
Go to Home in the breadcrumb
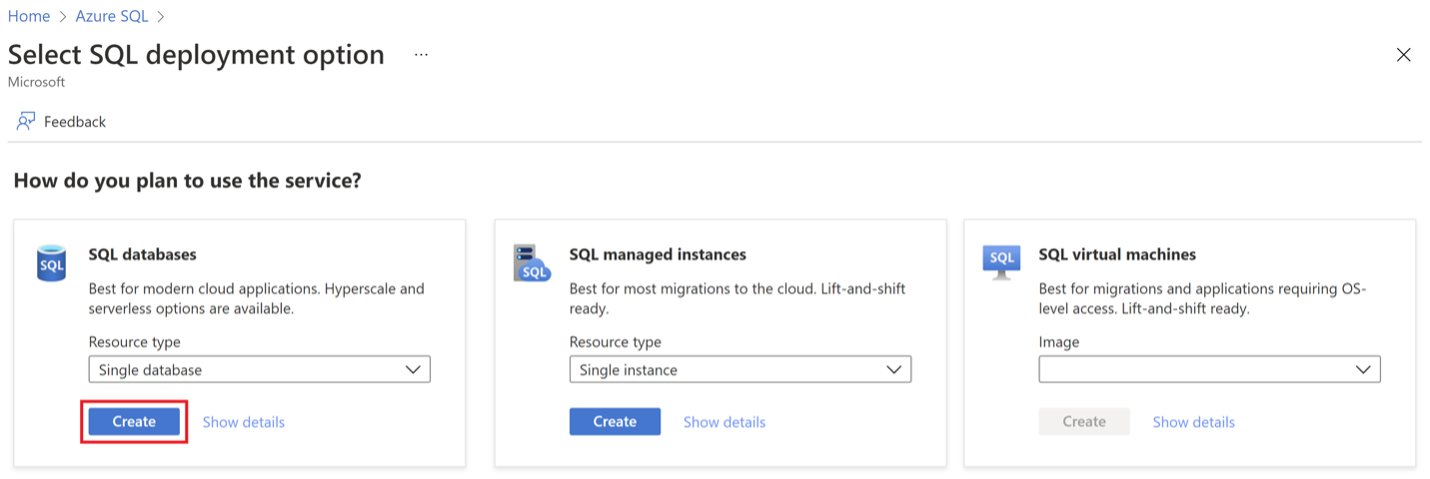[29, 16]
